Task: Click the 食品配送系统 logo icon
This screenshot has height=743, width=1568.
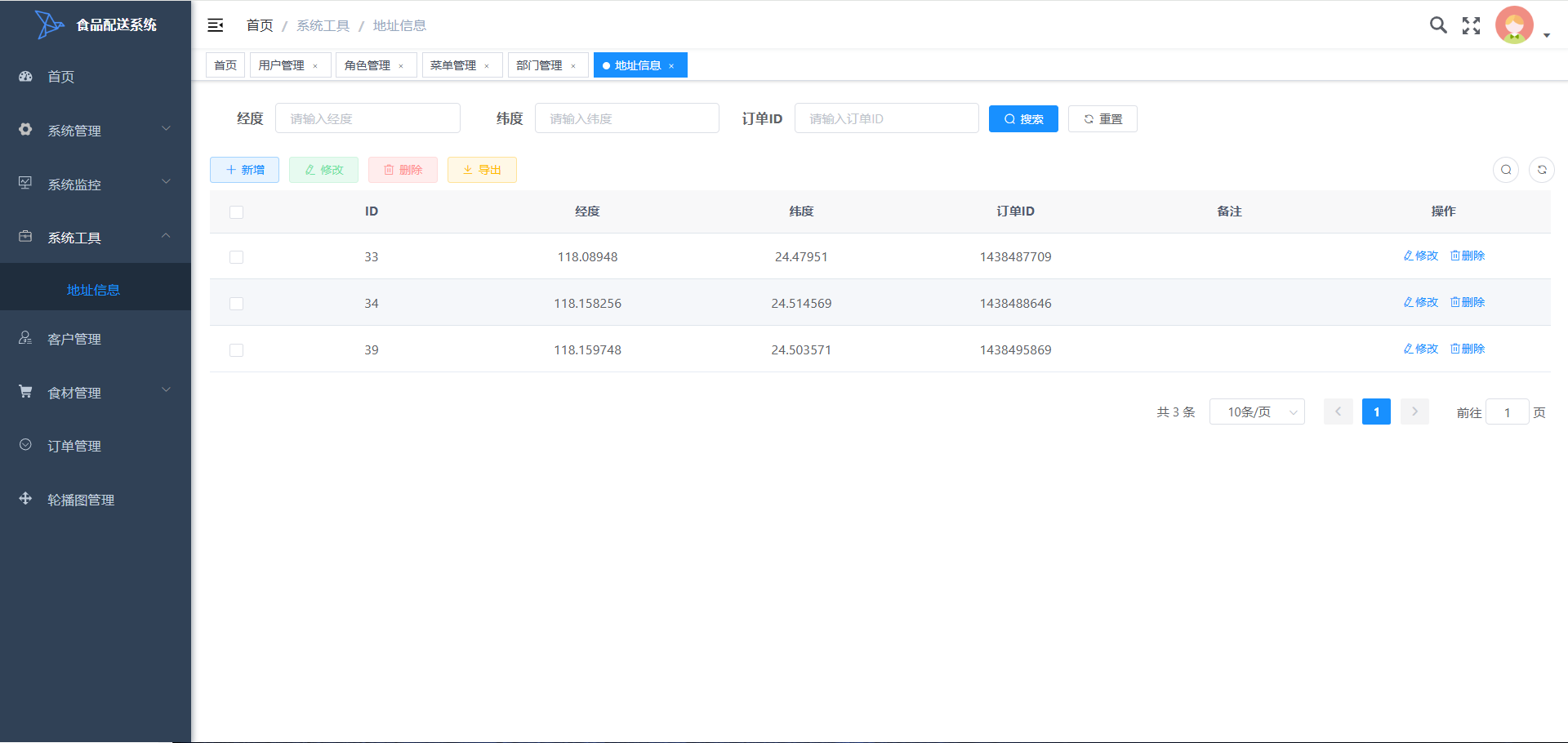Action: pyautogui.click(x=49, y=24)
